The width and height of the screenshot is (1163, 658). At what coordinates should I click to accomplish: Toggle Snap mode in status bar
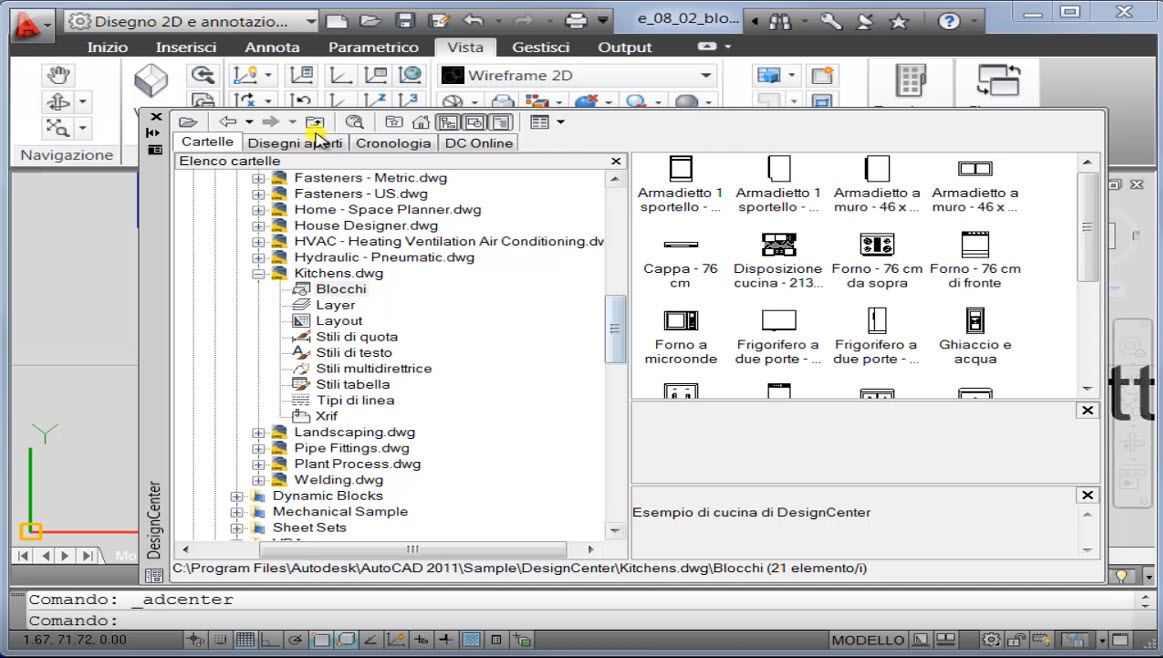[220, 639]
